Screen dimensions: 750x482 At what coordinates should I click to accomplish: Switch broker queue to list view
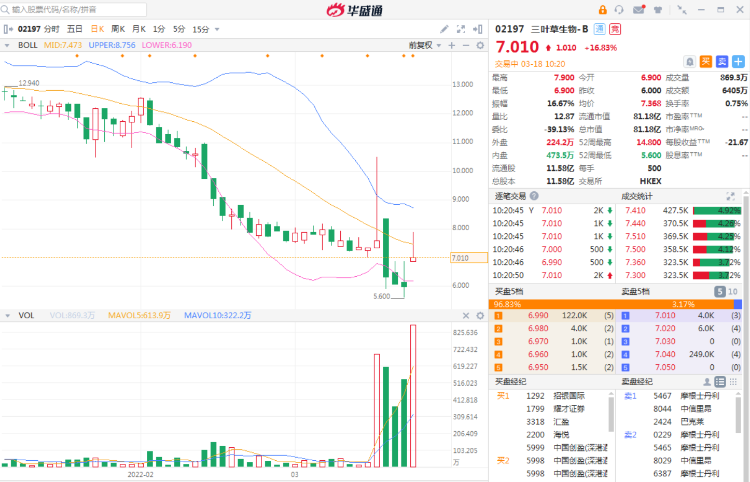tap(720, 382)
